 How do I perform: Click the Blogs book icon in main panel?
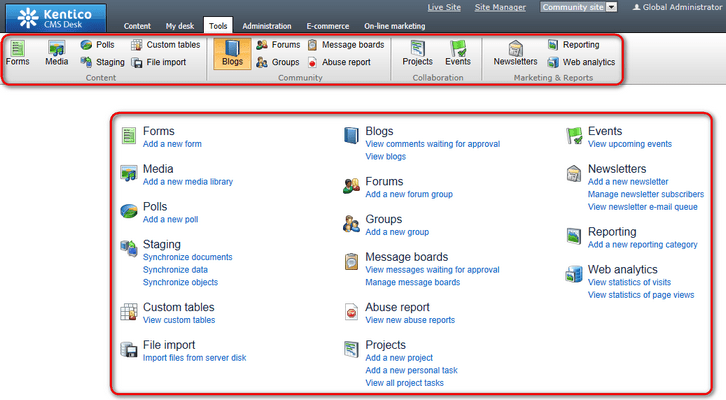pos(351,136)
